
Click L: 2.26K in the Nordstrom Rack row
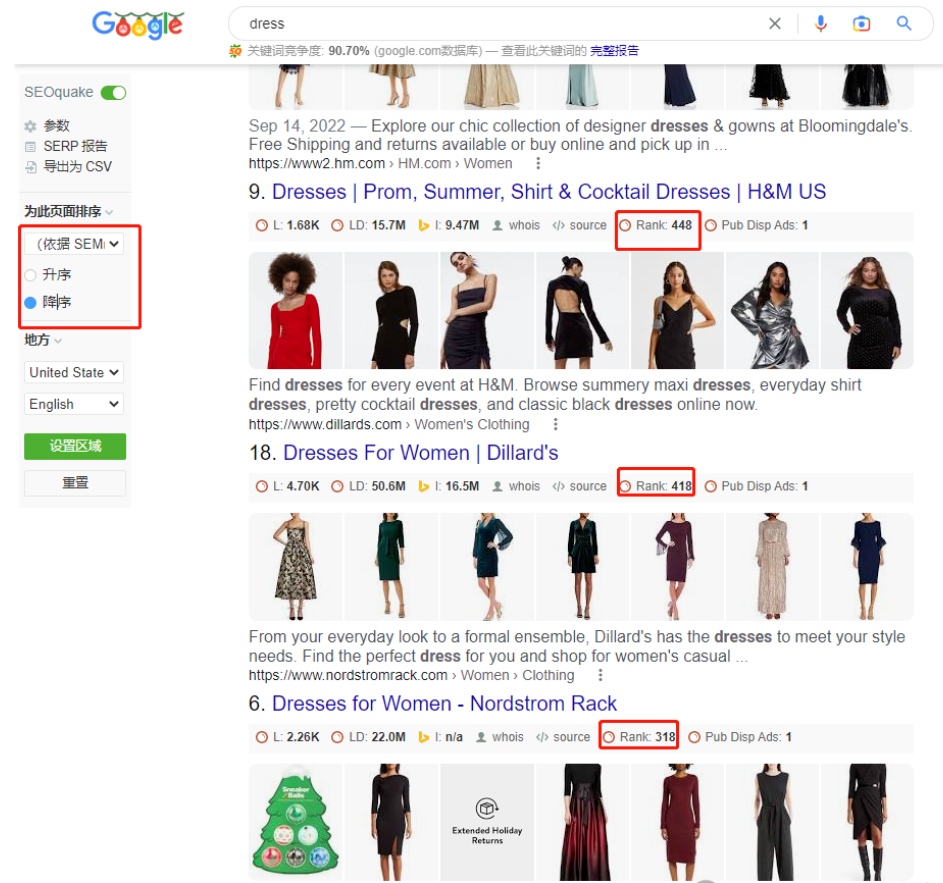coord(287,737)
